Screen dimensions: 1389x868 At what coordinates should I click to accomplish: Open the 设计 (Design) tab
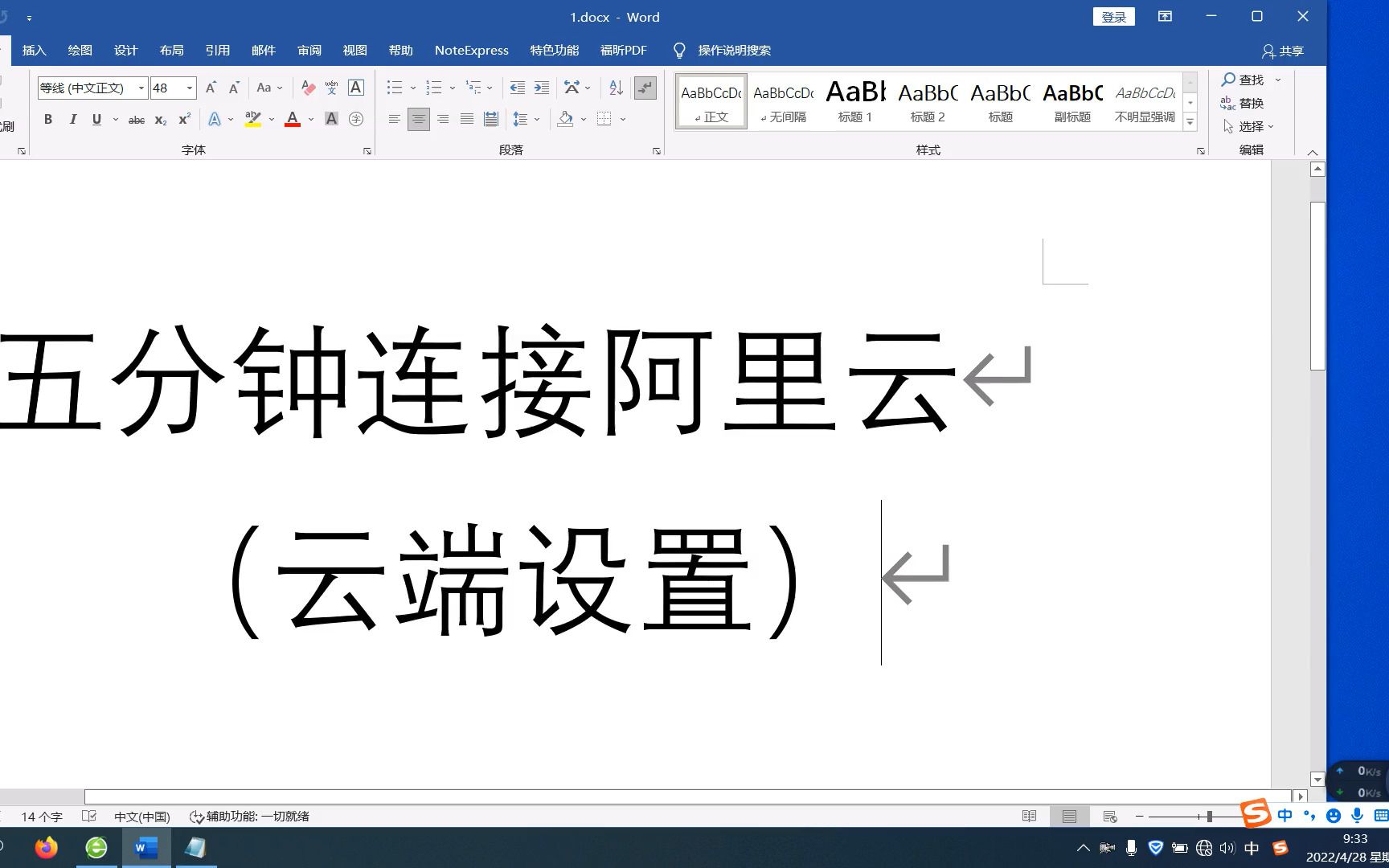[126, 50]
